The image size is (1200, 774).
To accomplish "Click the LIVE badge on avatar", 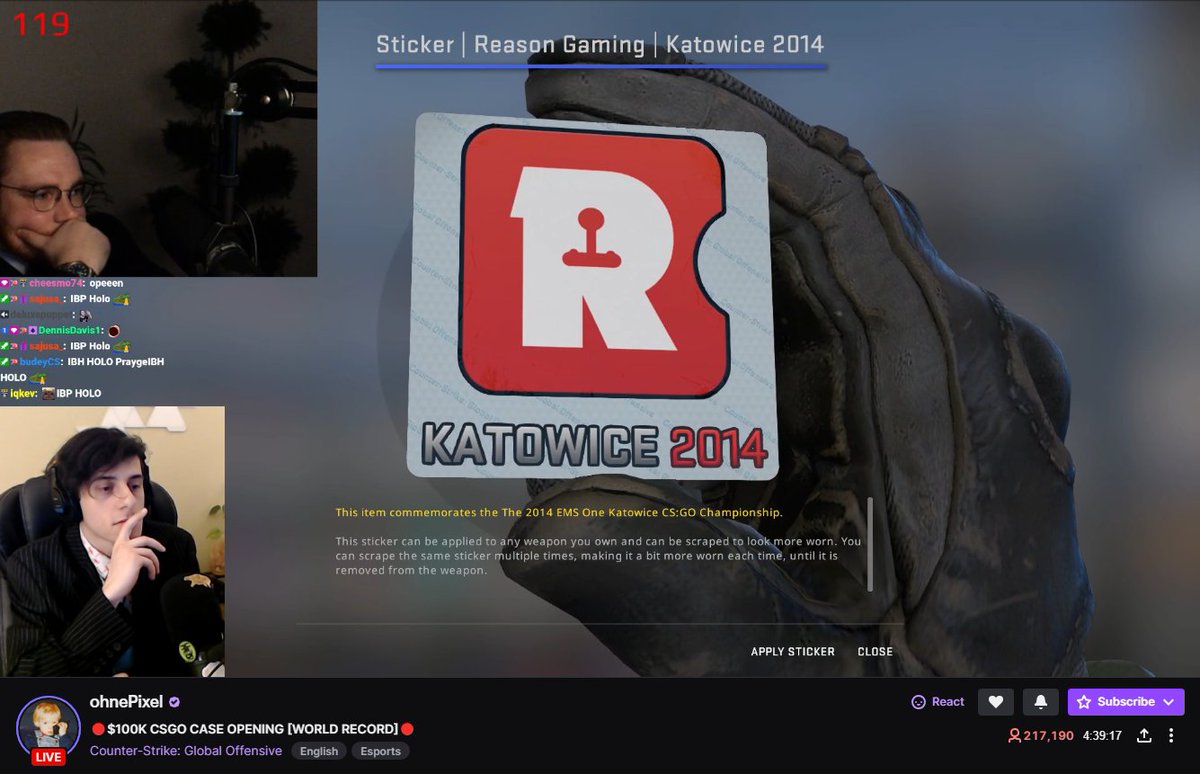I will point(48,757).
